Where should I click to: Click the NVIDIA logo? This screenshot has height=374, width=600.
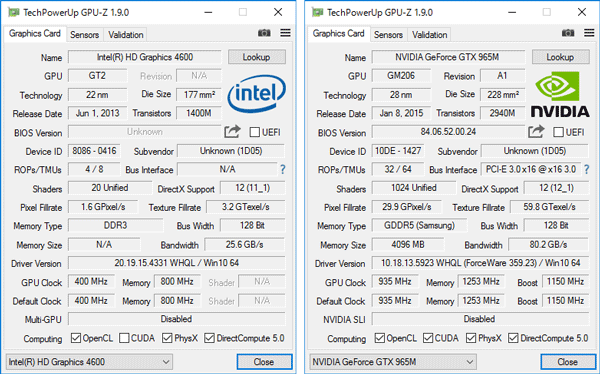[x=560, y=95]
